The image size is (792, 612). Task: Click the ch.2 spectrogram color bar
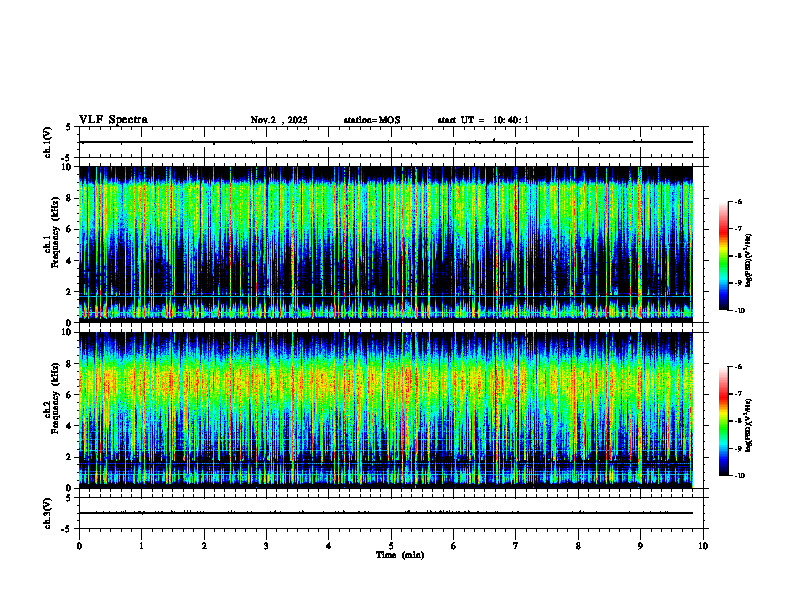[x=724, y=421]
